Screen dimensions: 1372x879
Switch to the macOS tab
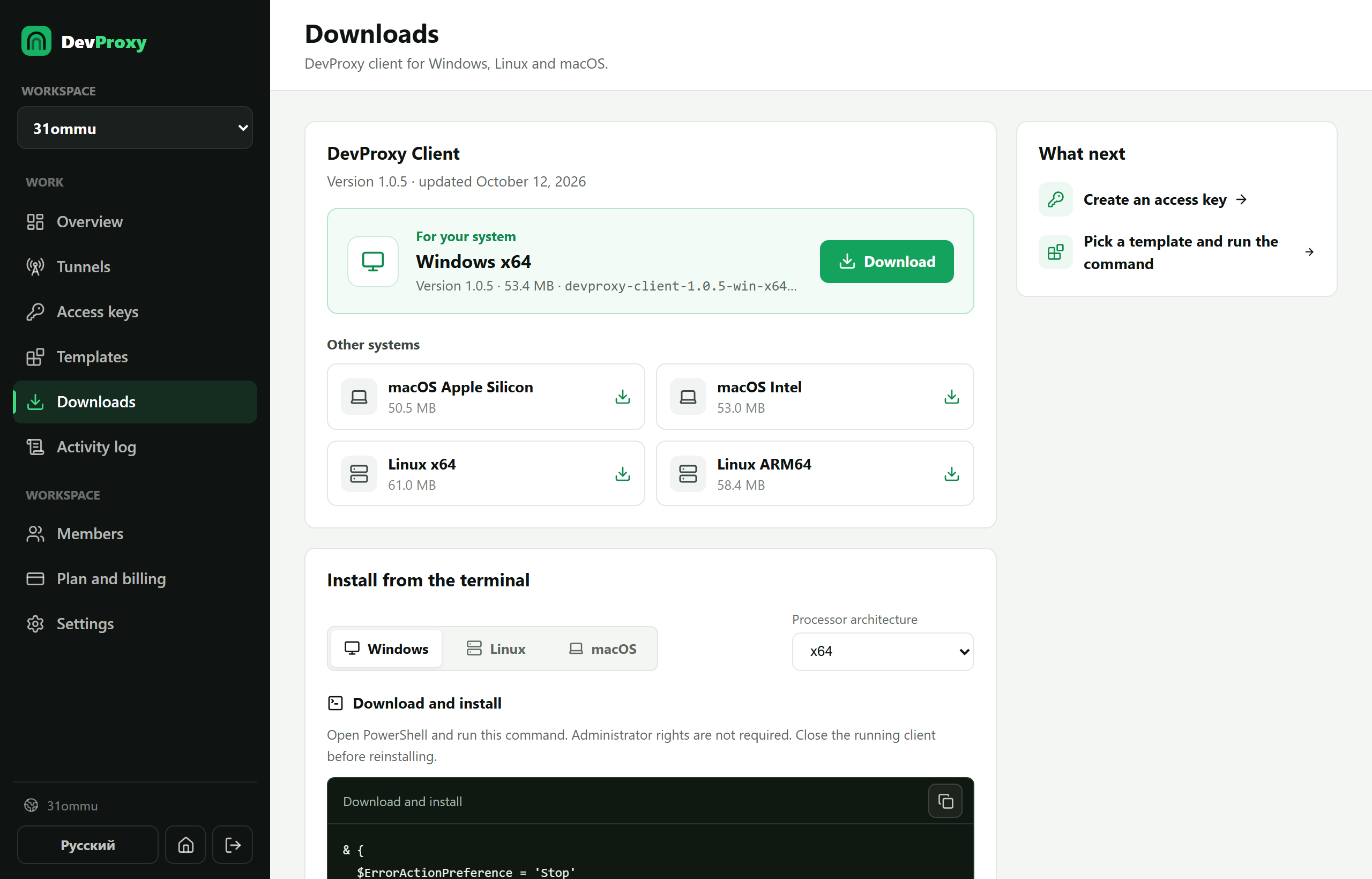point(603,649)
